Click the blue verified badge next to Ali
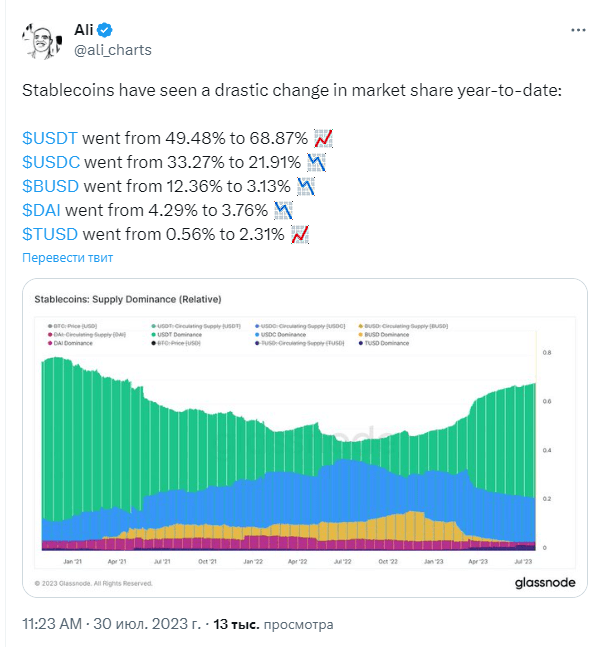 105,30
